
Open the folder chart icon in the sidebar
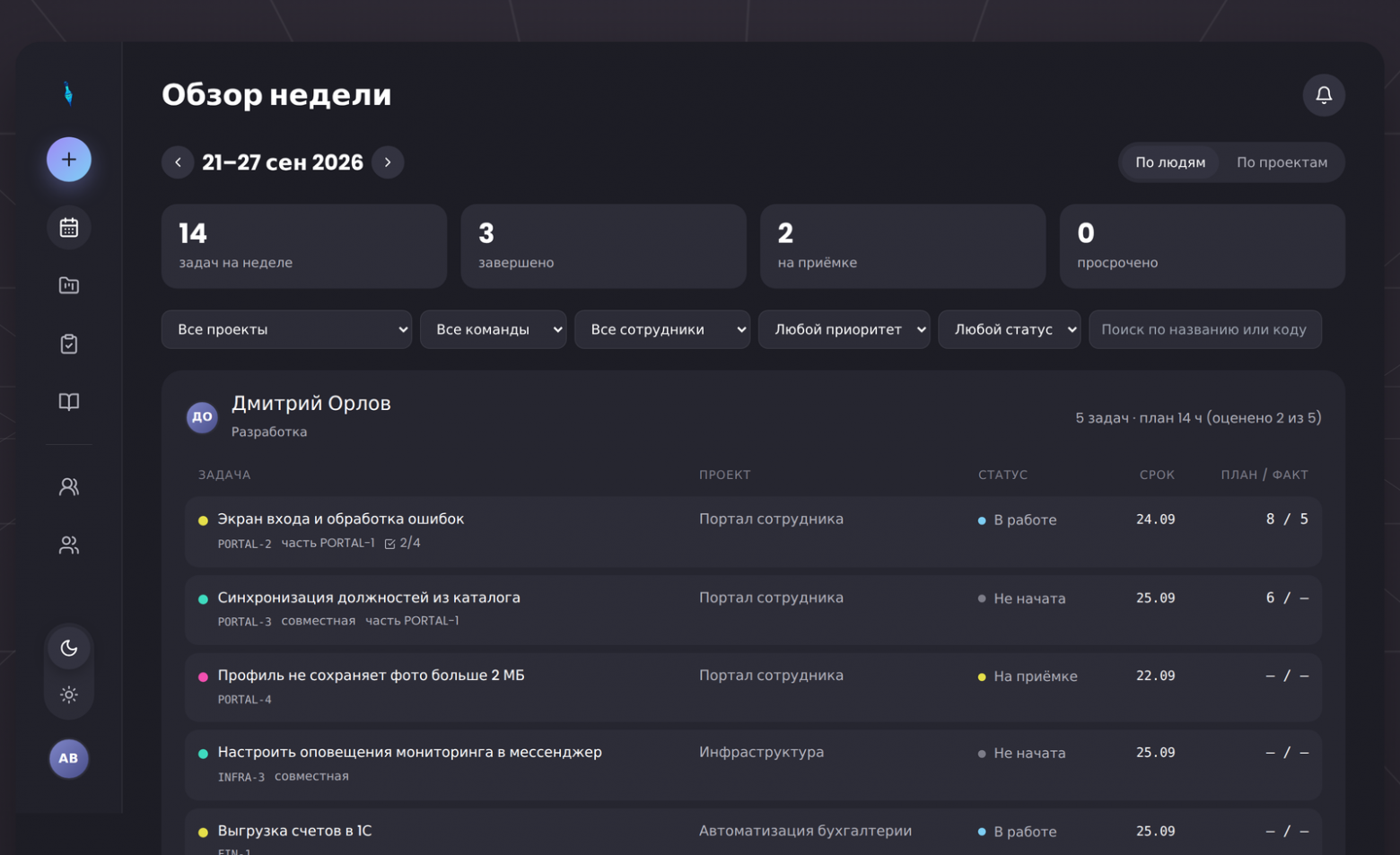pyautogui.click(x=69, y=285)
